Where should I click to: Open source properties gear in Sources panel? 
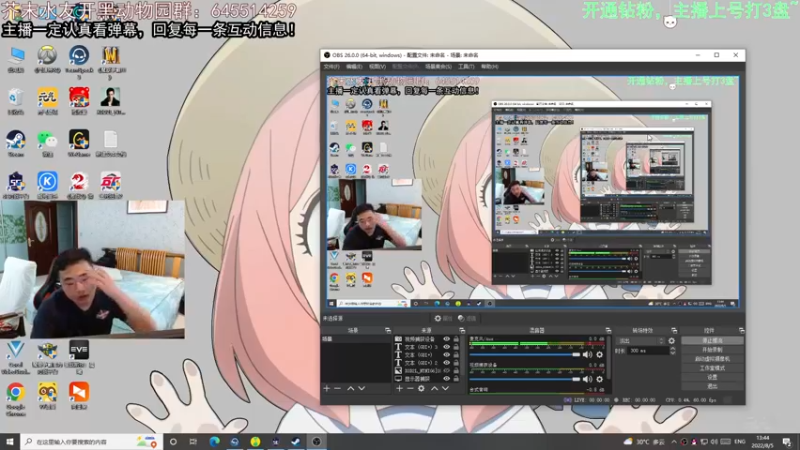[x=421, y=389]
